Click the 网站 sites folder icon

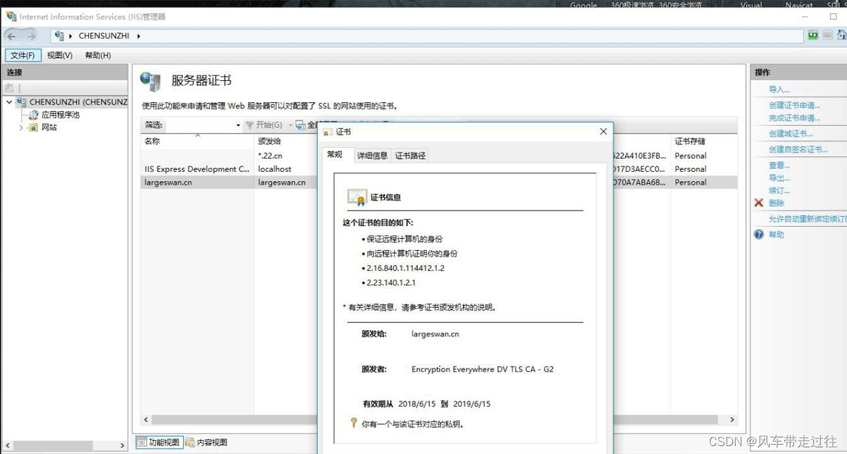click(x=33, y=128)
